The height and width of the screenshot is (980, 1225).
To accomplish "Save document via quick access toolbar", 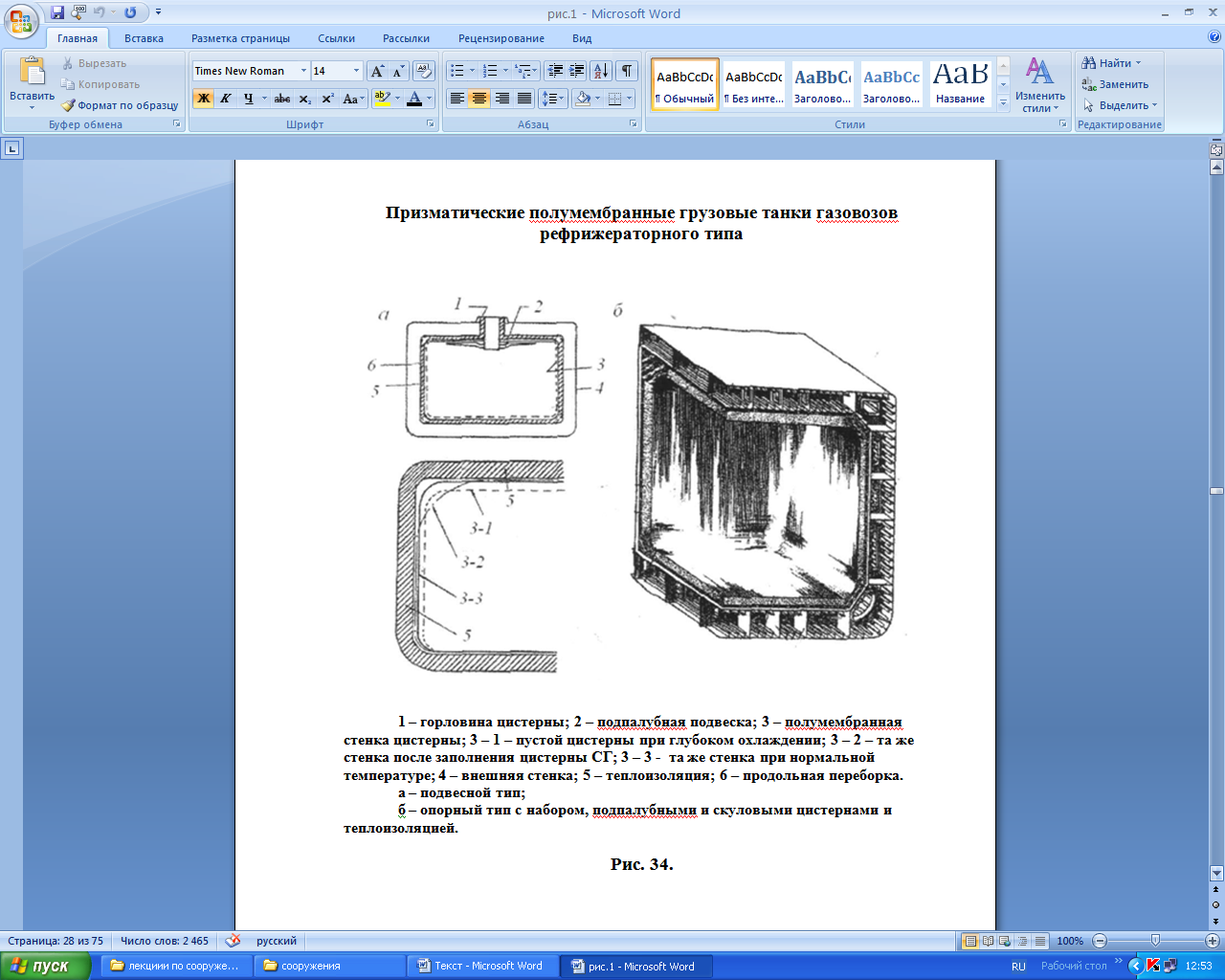I will click(57, 13).
